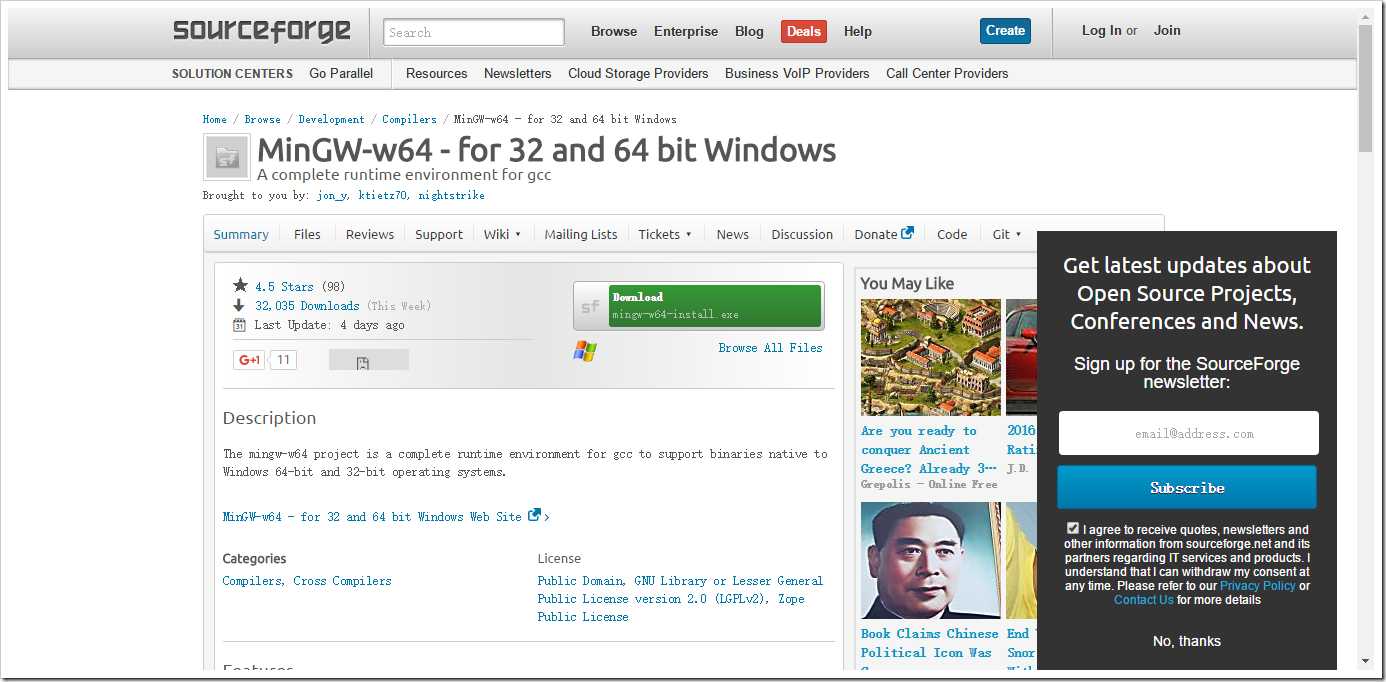
Task: Click the star rating icon
Action: (240, 286)
